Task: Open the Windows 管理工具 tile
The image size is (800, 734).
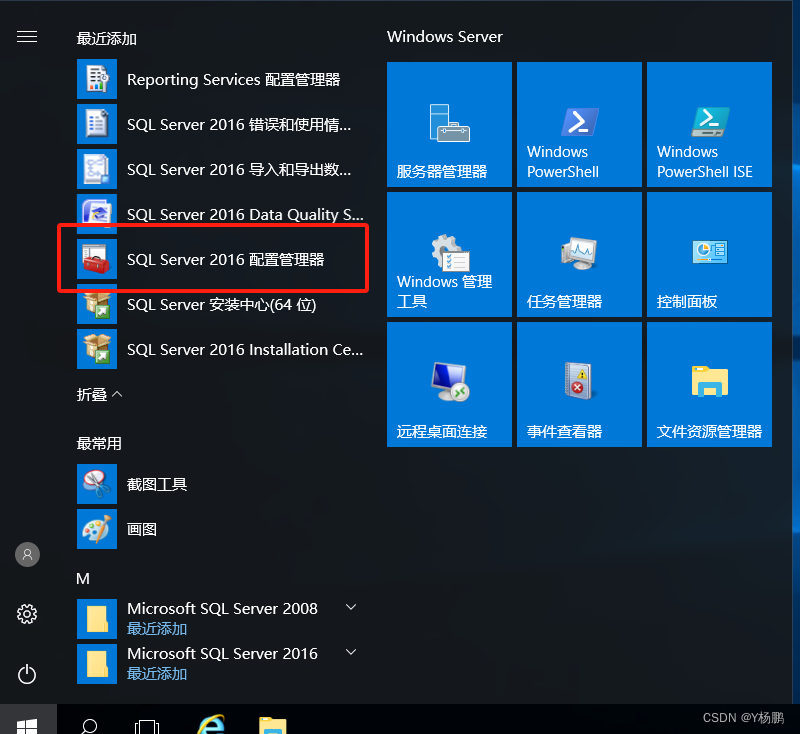Action: (449, 255)
